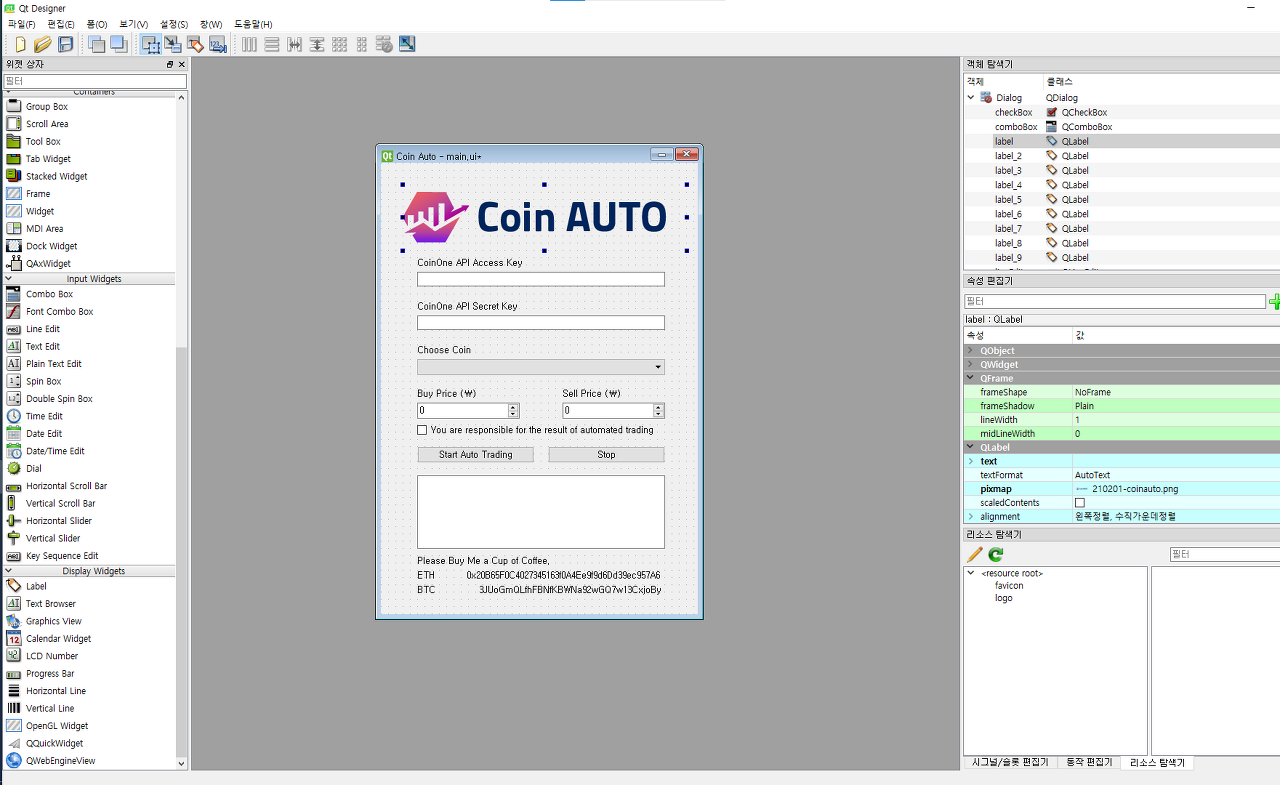The width and height of the screenshot is (1280, 785).
Task: Switch to Edit Tab Order mode icon
Action: [217, 44]
